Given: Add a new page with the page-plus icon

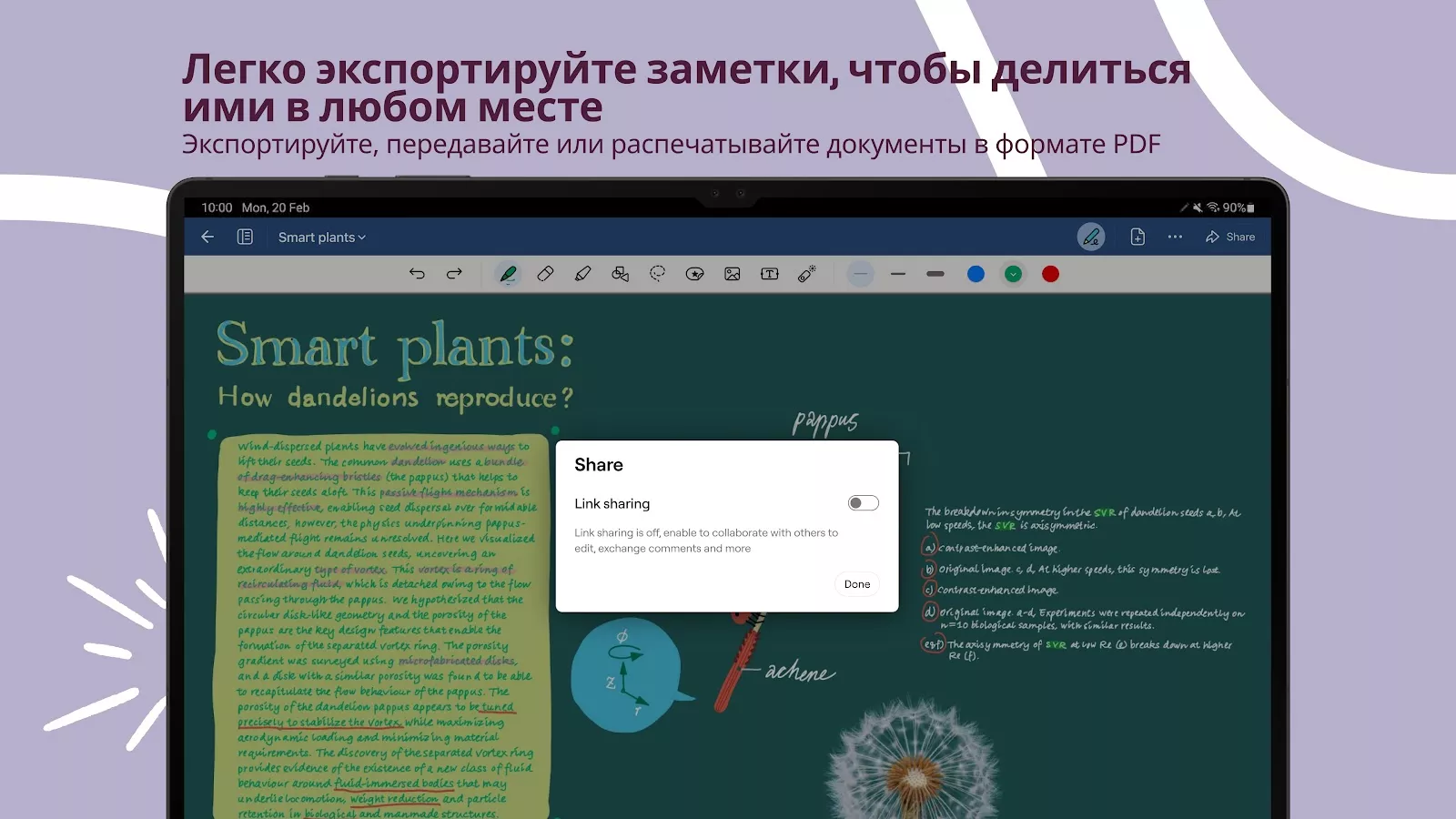Looking at the screenshot, I should pyautogui.click(x=1137, y=237).
